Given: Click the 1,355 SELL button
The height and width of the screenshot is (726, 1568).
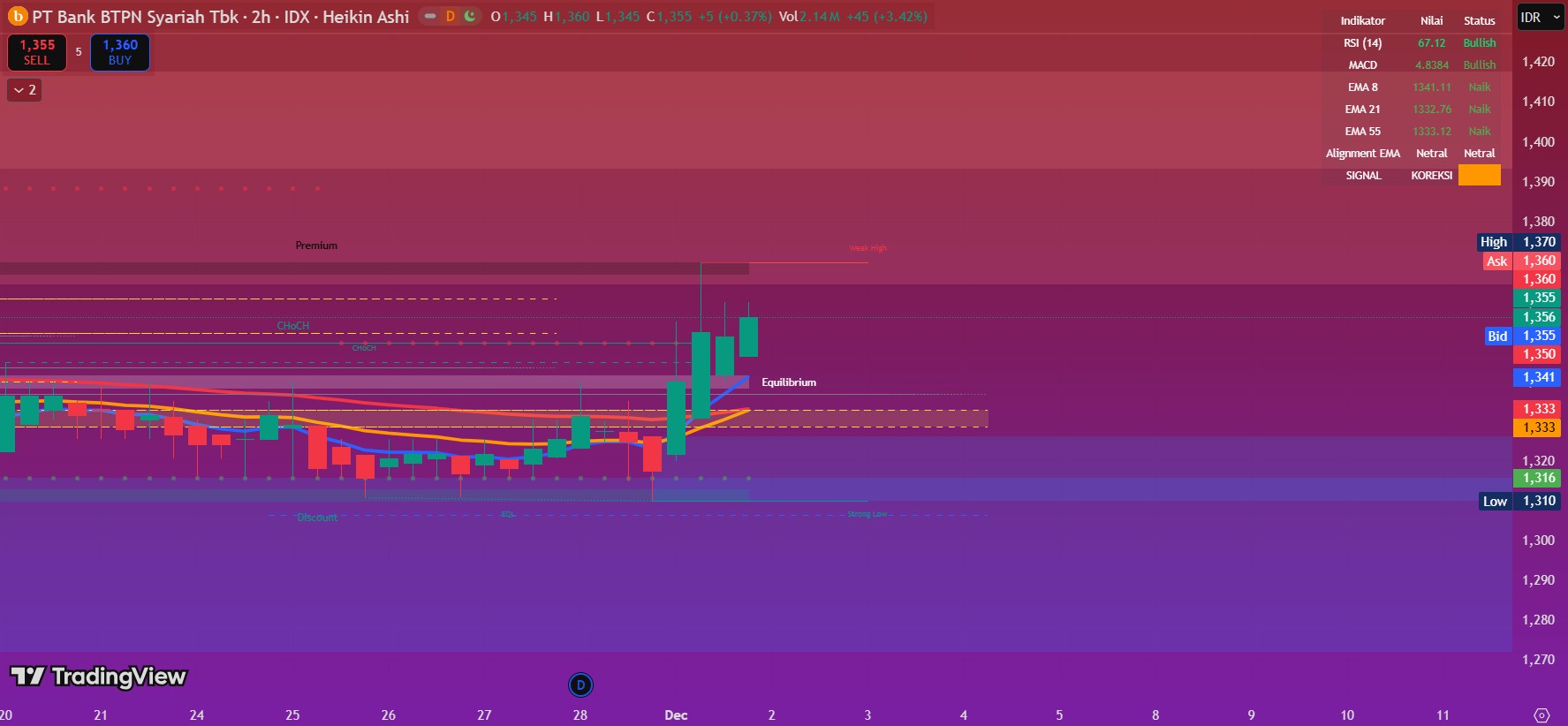Looking at the screenshot, I should (37, 52).
